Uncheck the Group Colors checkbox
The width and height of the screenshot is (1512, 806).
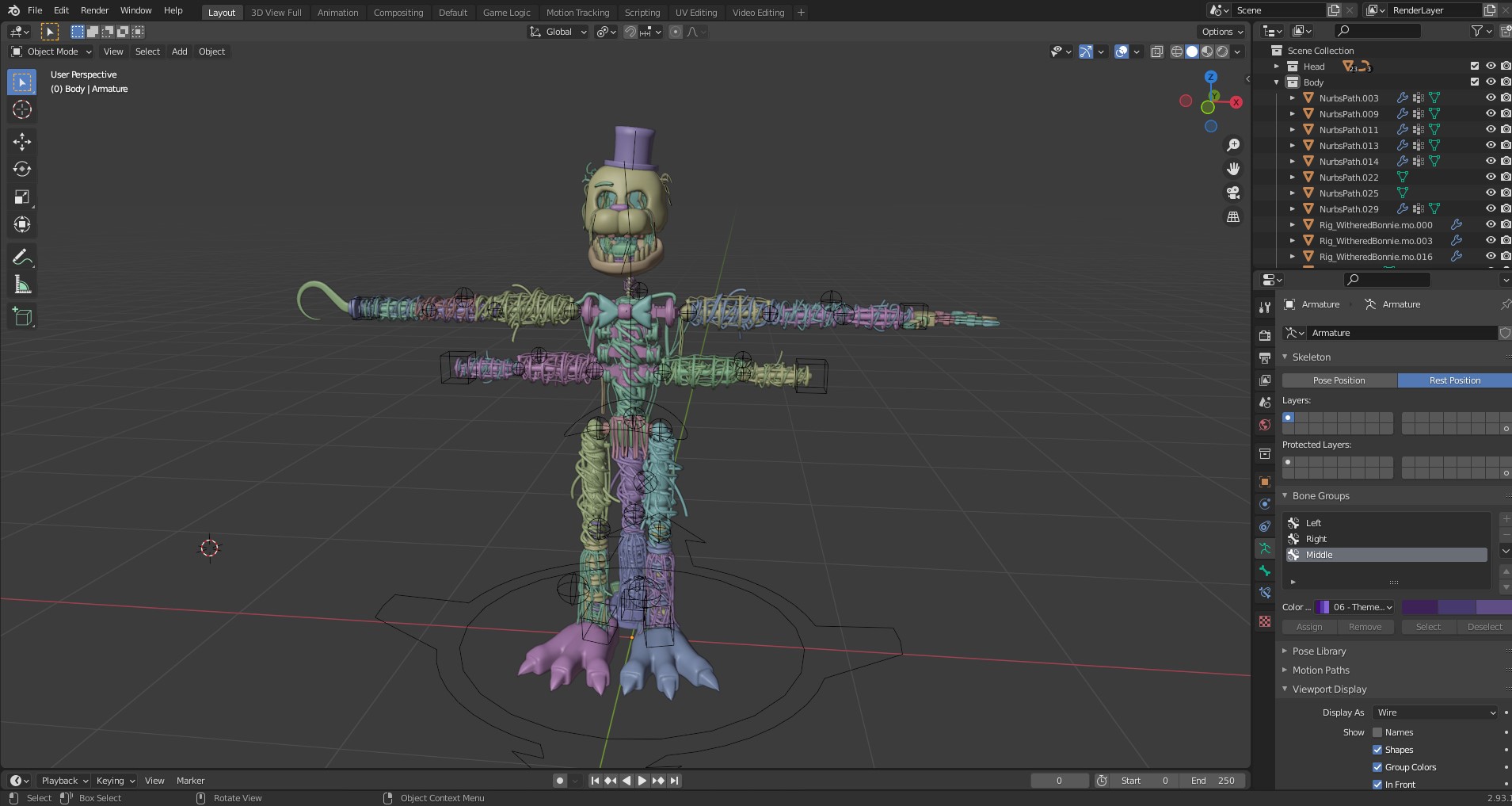(1377, 767)
